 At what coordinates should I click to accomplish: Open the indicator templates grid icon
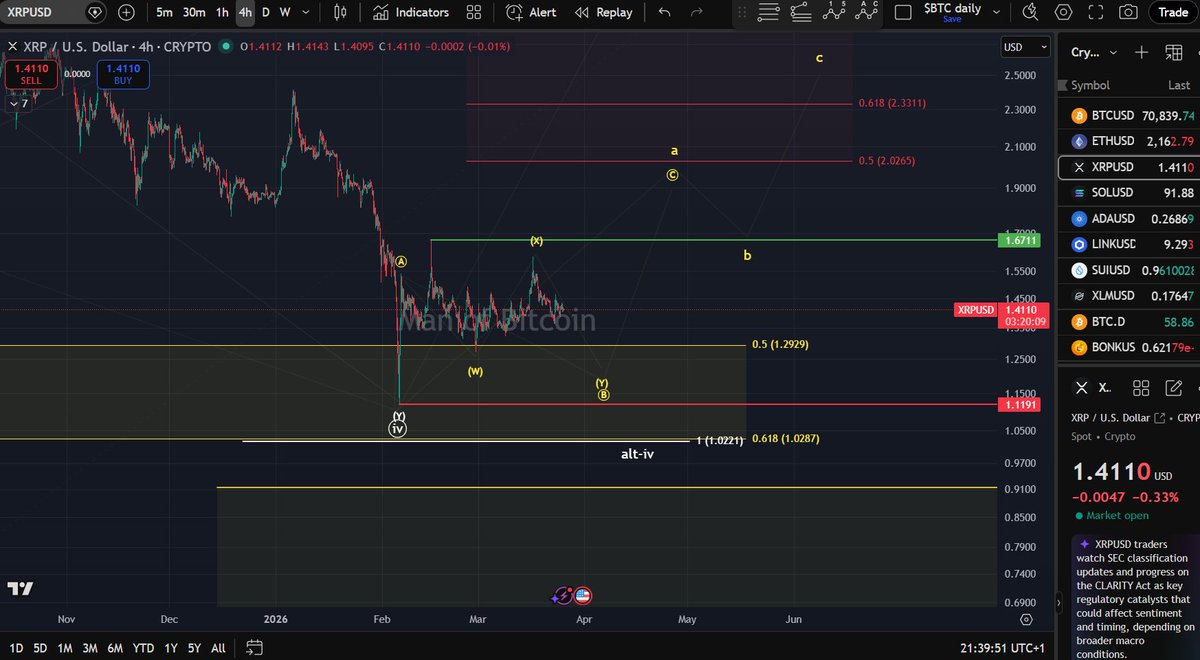click(475, 13)
